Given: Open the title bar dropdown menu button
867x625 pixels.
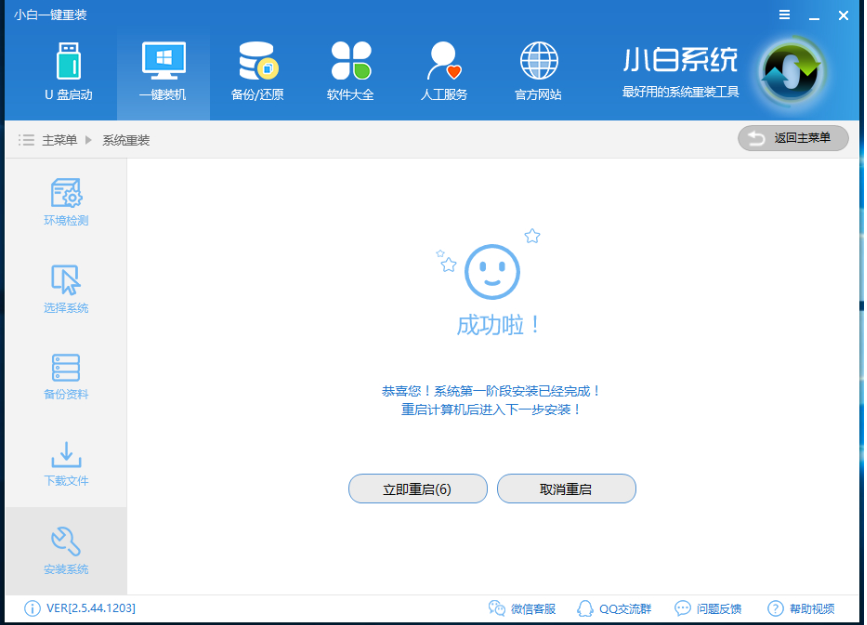Looking at the screenshot, I should [783, 14].
